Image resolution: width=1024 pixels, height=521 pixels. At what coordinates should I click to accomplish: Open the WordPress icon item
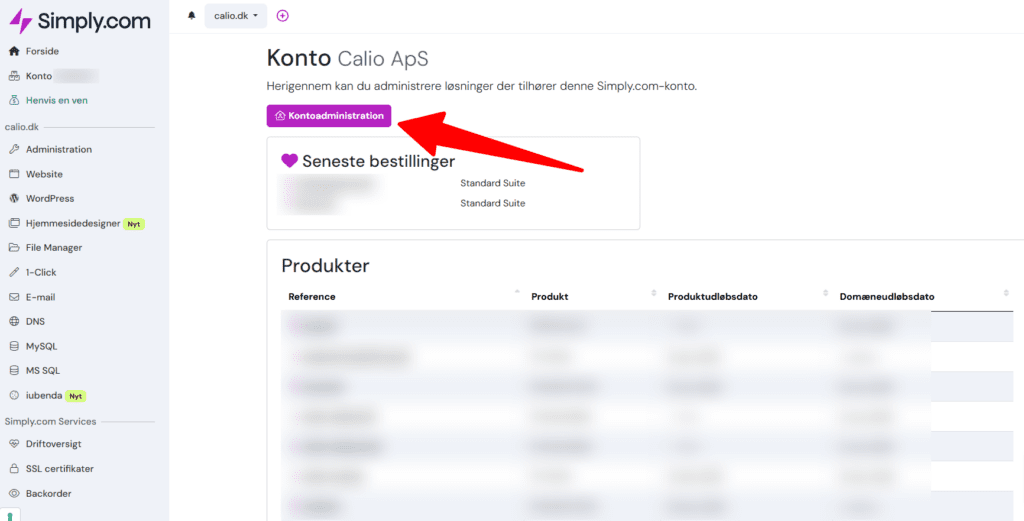click(x=50, y=198)
